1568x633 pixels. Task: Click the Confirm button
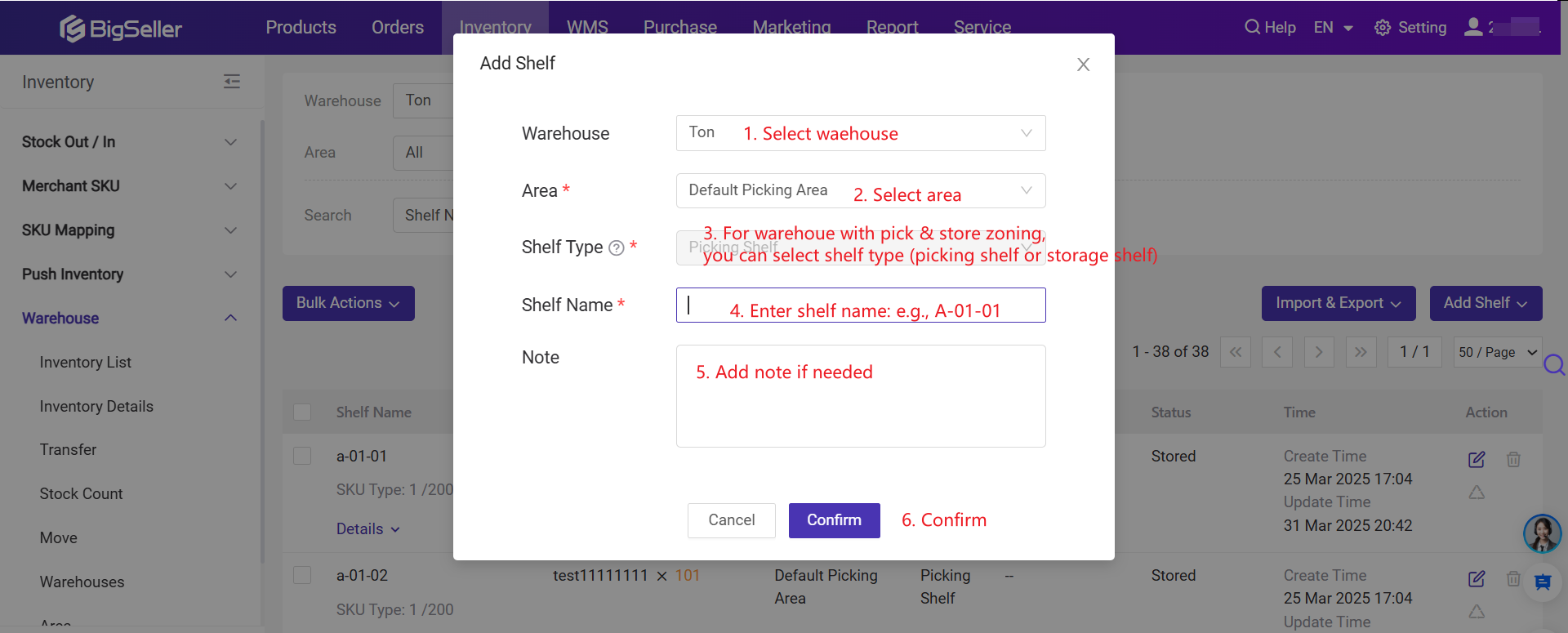(834, 520)
